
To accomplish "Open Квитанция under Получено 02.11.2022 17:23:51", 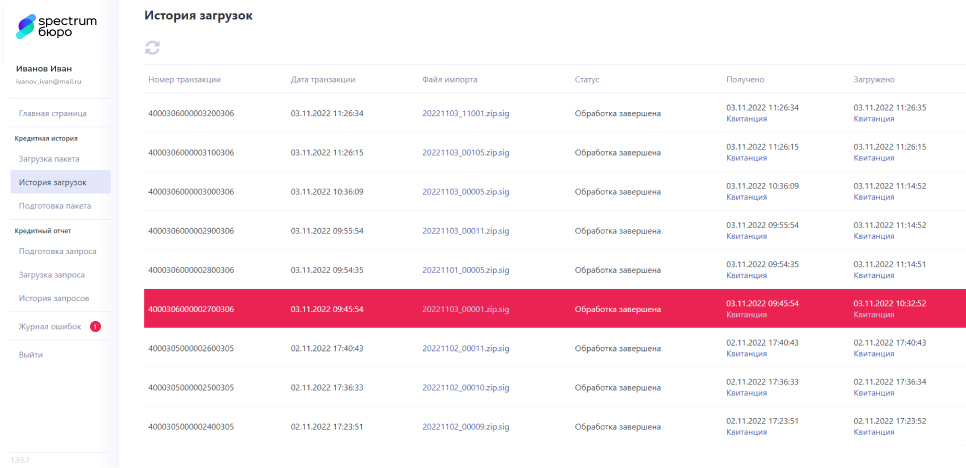I will coord(747,432).
